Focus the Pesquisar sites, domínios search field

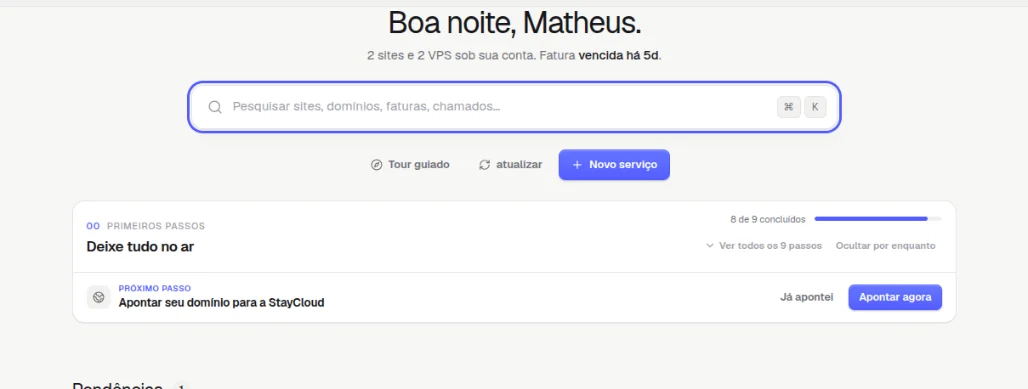pyautogui.click(x=514, y=107)
